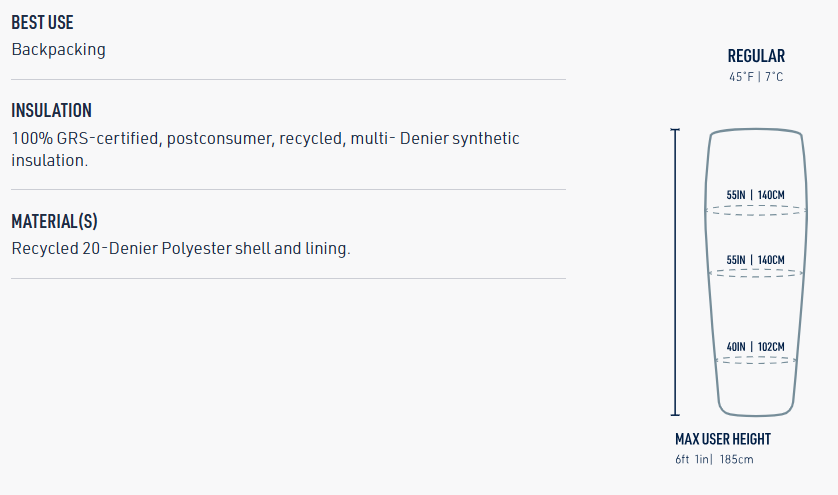Click the sleeping bag outline diagram
Viewport: 838px width, 495px height.
[x=756, y=300]
